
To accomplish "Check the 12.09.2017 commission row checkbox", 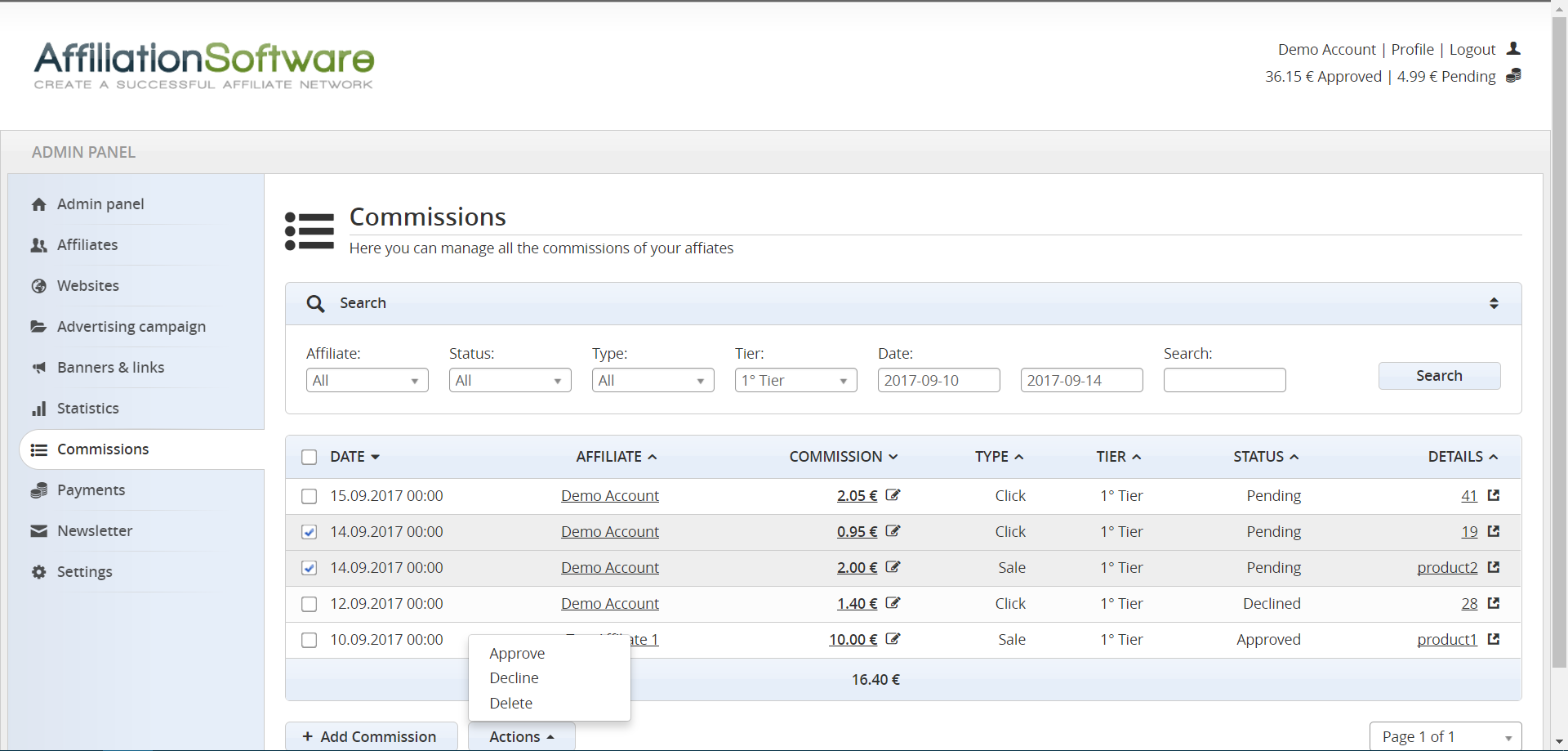I will [x=309, y=604].
